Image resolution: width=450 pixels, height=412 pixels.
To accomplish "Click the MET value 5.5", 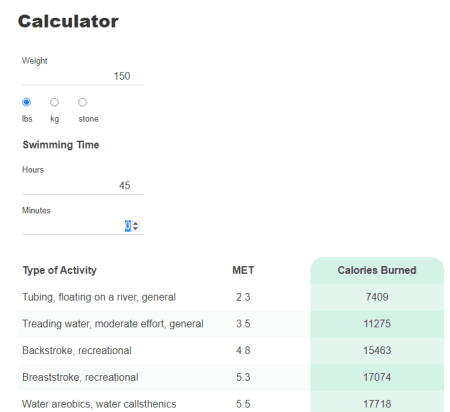I will 243,404.
